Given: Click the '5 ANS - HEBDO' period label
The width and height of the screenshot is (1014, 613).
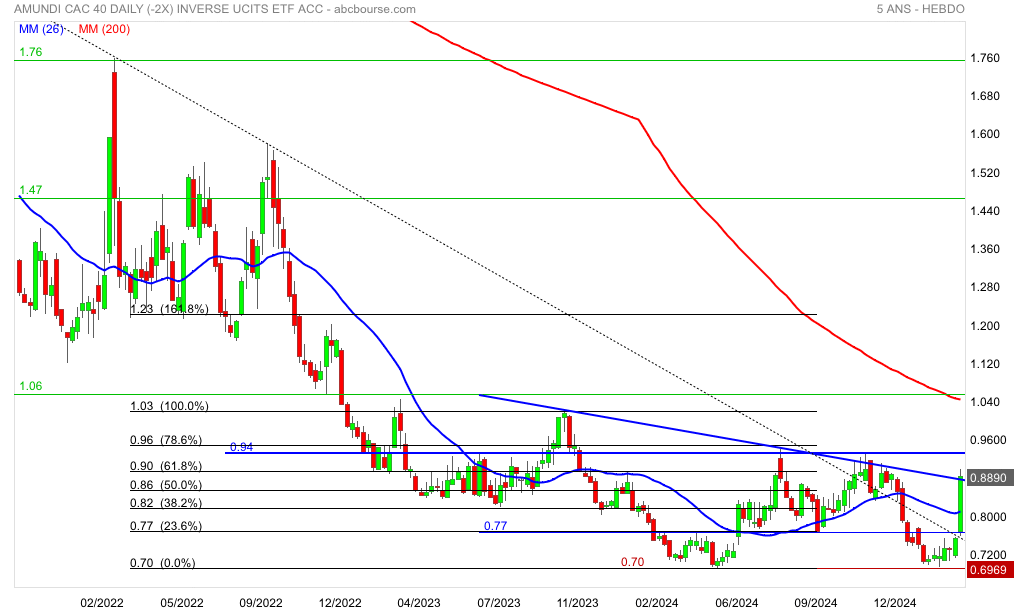Looking at the screenshot, I should click(x=920, y=9).
